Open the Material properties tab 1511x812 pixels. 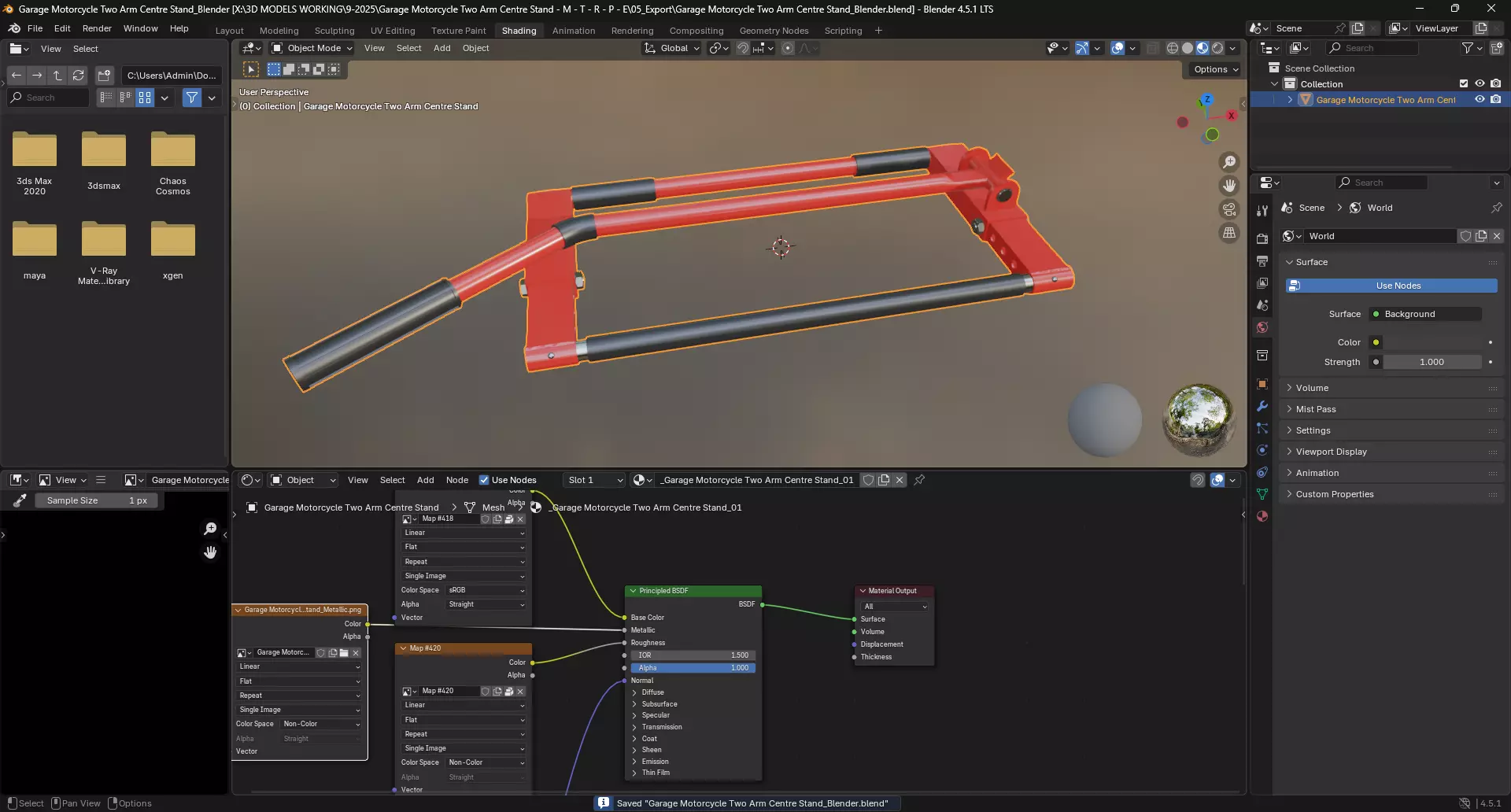(x=1262, y=516)
